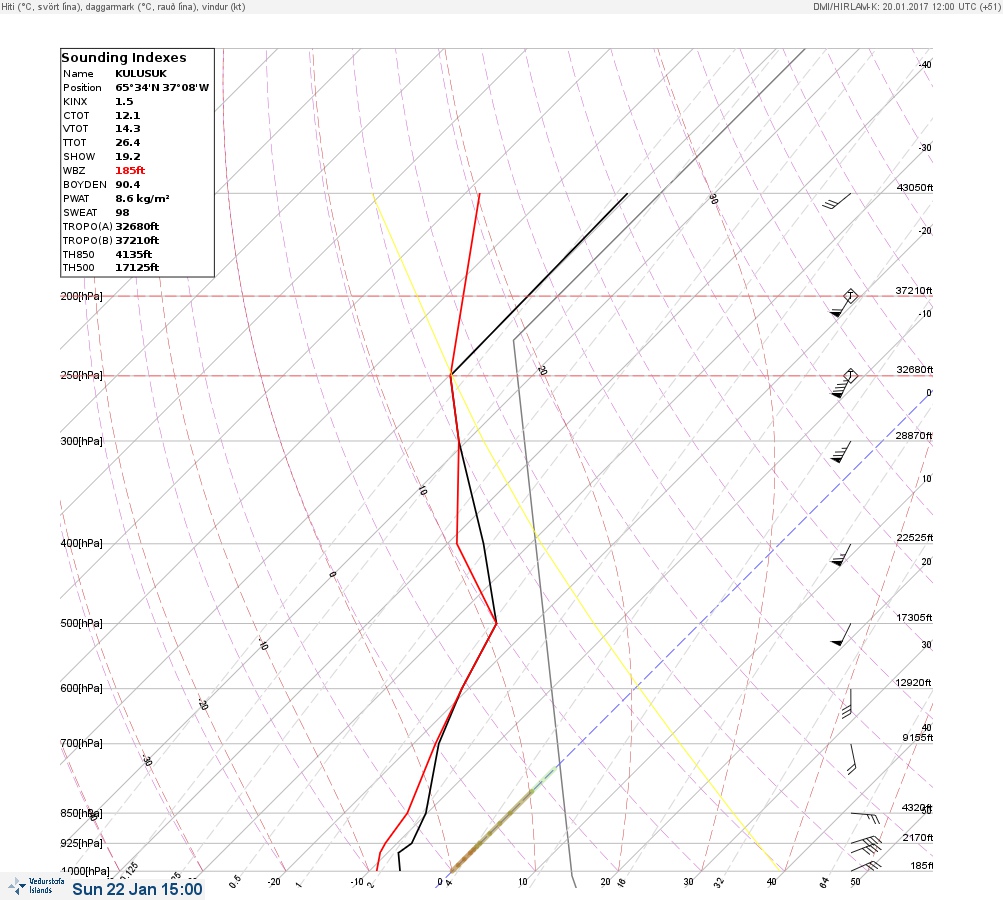This screenshot has width=1003, height=900.
Task: Click the TROPO(A) value 32680ft
Action: (x=137, y=226)
